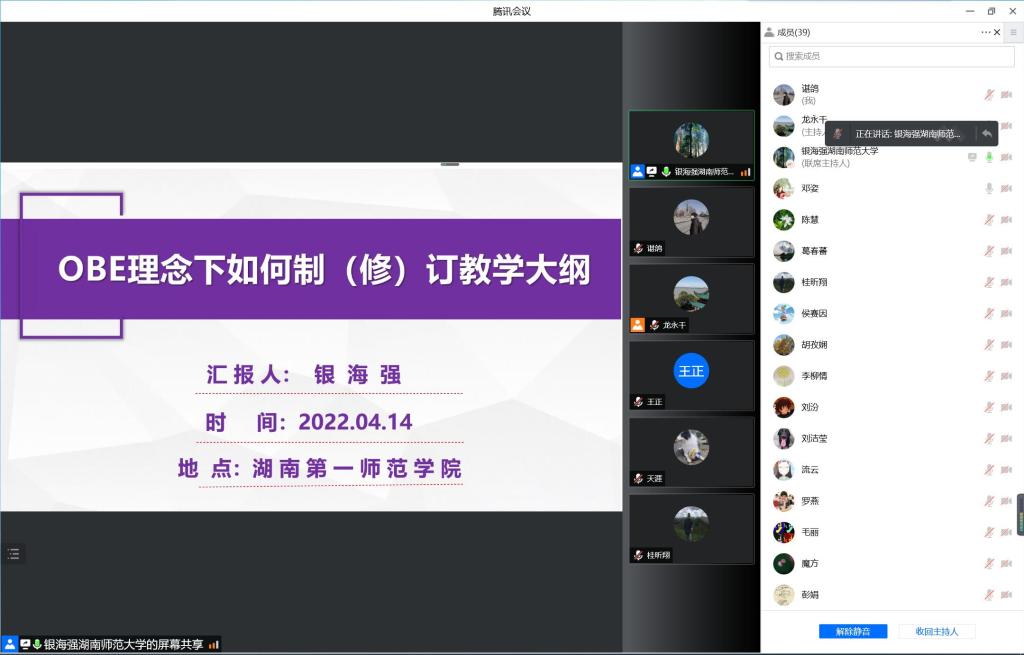Click the layout list icon at bottom-left of shared screen
This screenshot has width=1024, height=655.
13,553
